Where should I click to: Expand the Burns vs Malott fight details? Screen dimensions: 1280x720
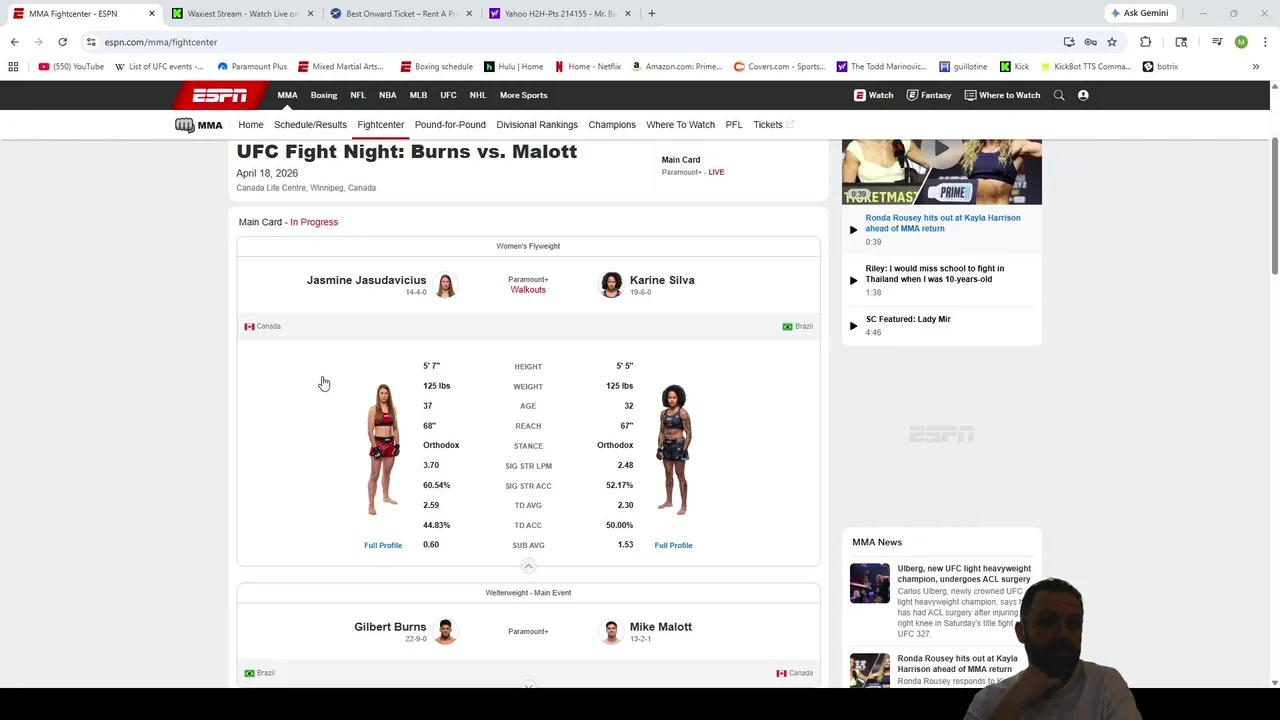click(x=528, y=686)
